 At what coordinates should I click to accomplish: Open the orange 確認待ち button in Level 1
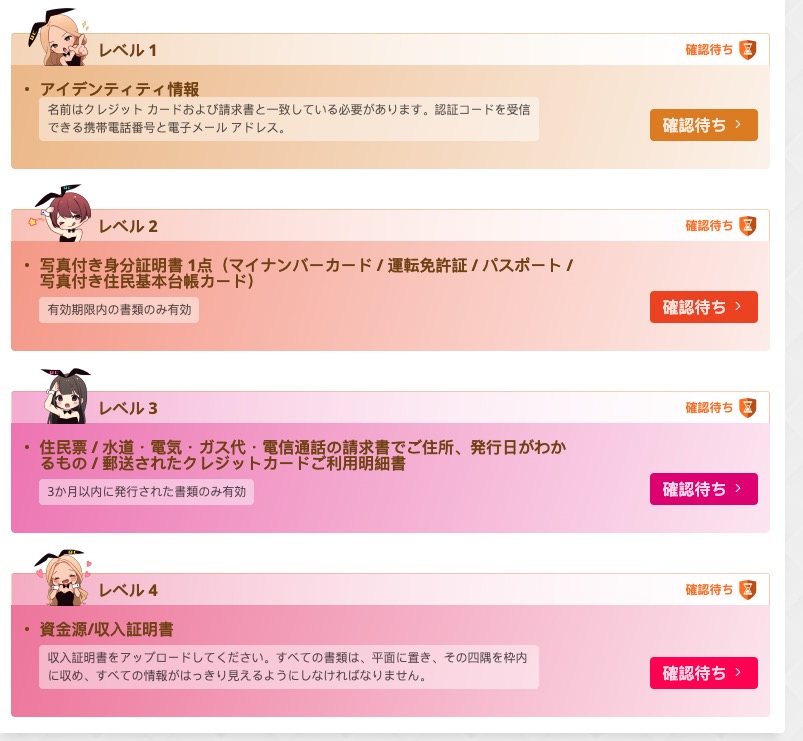click(x=704, y=125)
